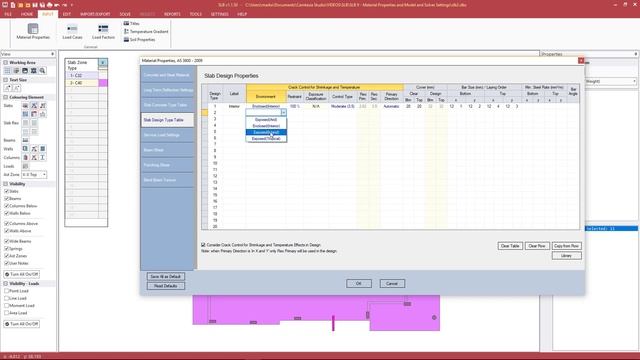This screenshot has width=640, height=360.
Task: Click the Save icon in quick access toolbar
Action: [35, 5]
